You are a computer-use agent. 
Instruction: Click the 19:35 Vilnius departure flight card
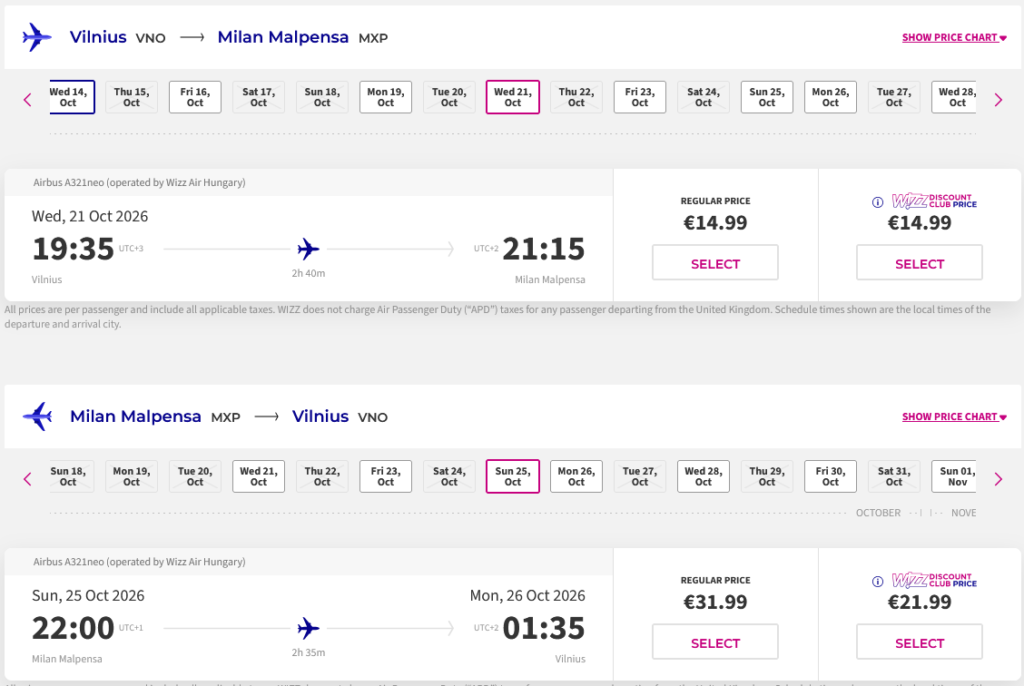point(308,248)
